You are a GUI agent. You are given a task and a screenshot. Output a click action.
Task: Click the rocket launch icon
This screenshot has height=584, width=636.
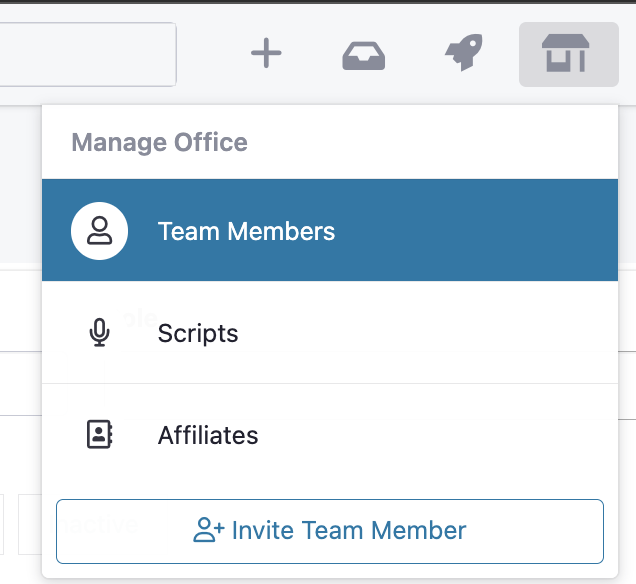click(x=464, y=52)
